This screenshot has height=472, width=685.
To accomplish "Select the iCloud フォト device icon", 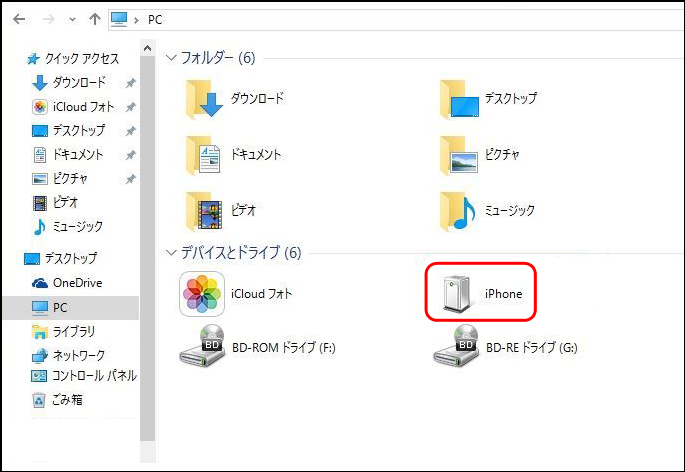I will [x=202, y=294].
